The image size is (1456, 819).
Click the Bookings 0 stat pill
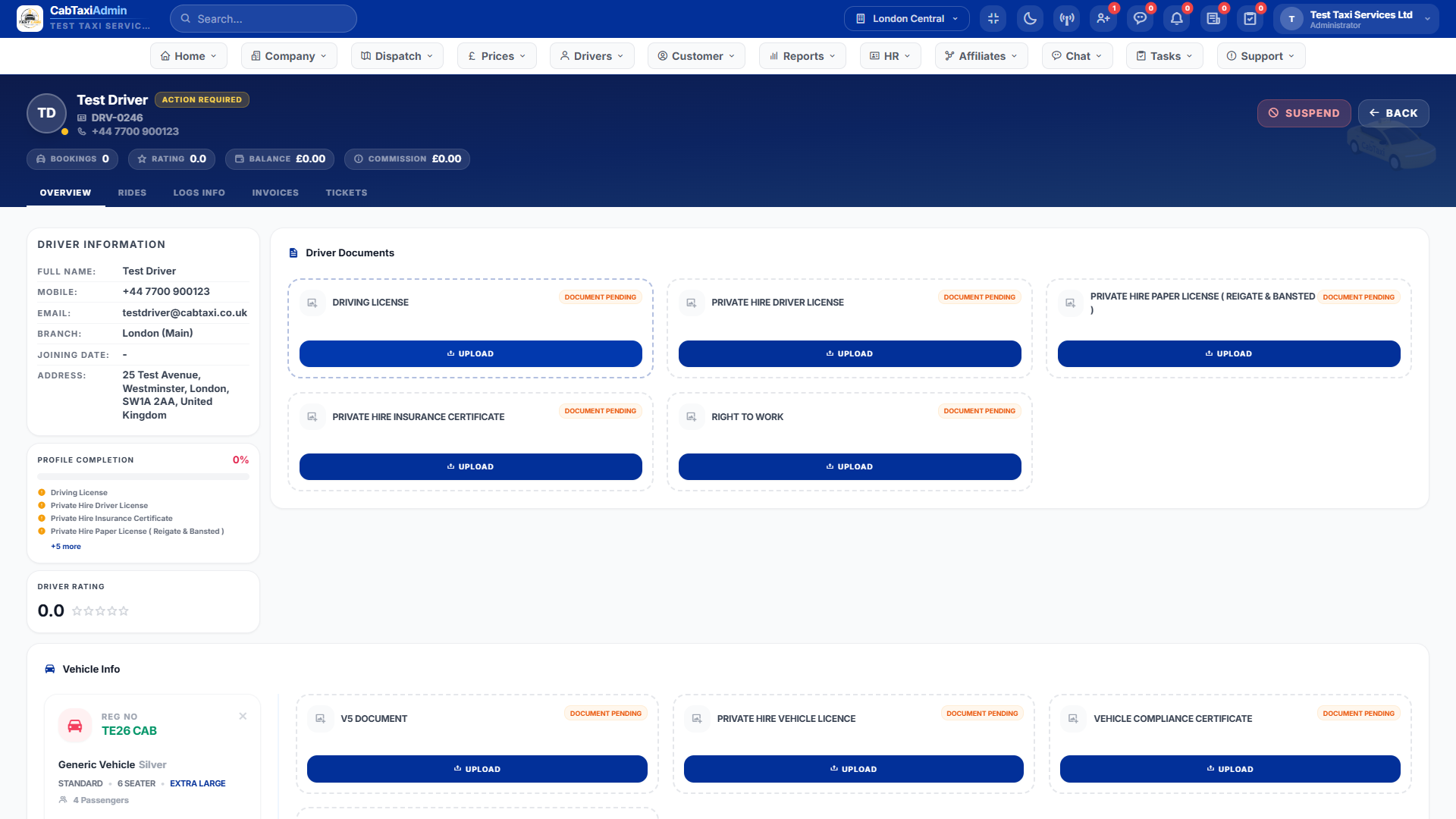73,158
